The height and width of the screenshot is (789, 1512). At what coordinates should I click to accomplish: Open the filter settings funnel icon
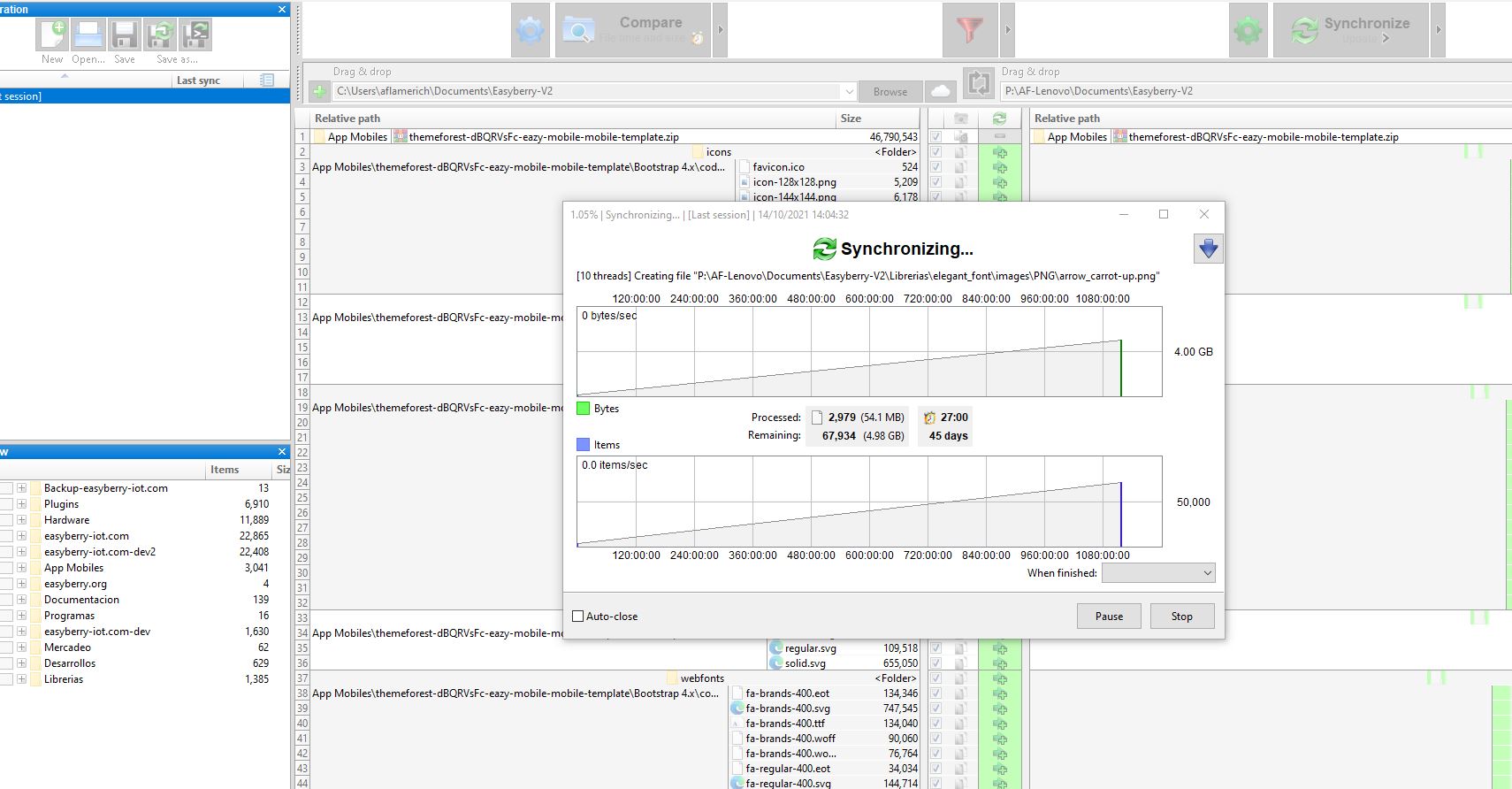[x=970, y=31]
